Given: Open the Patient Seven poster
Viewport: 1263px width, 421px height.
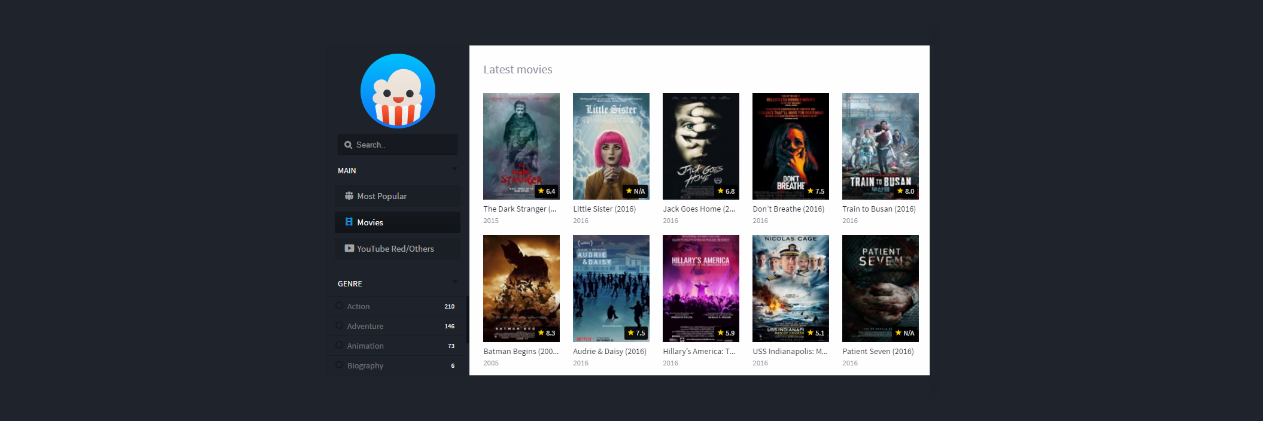Looking at the screenshot, I should (x=880, y=288).
